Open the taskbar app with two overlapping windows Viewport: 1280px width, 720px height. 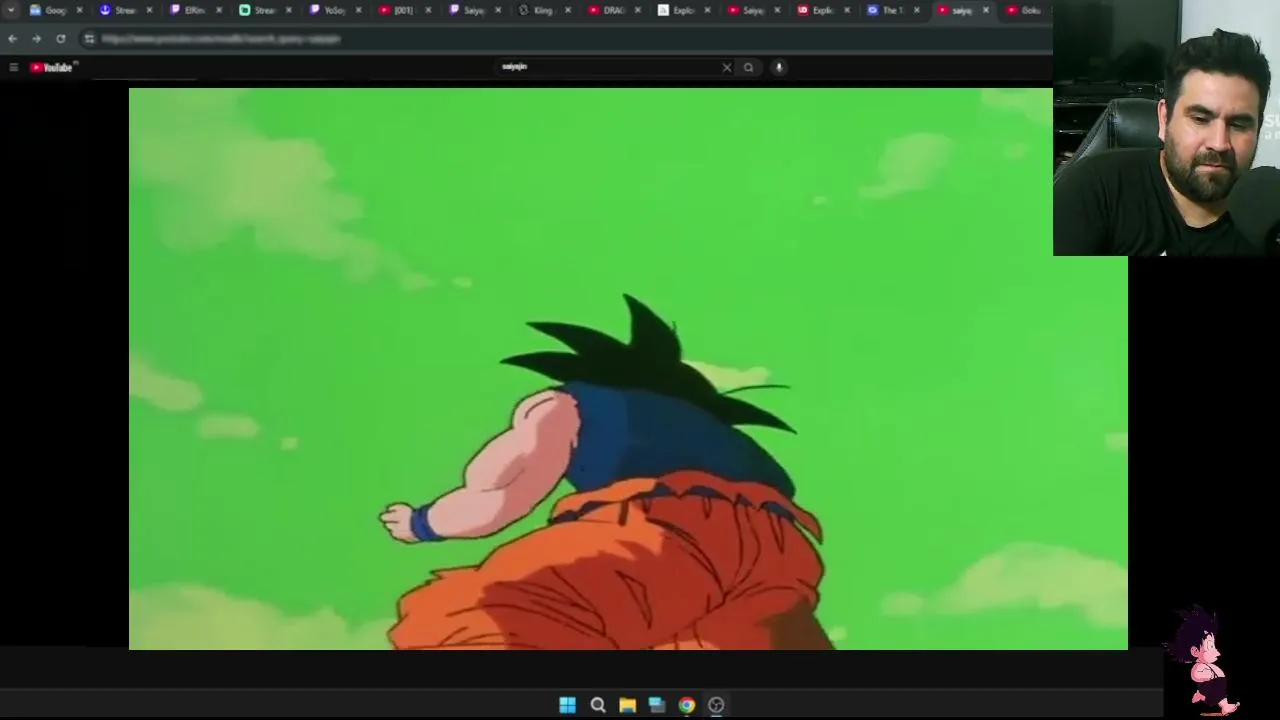click(657, 705)
